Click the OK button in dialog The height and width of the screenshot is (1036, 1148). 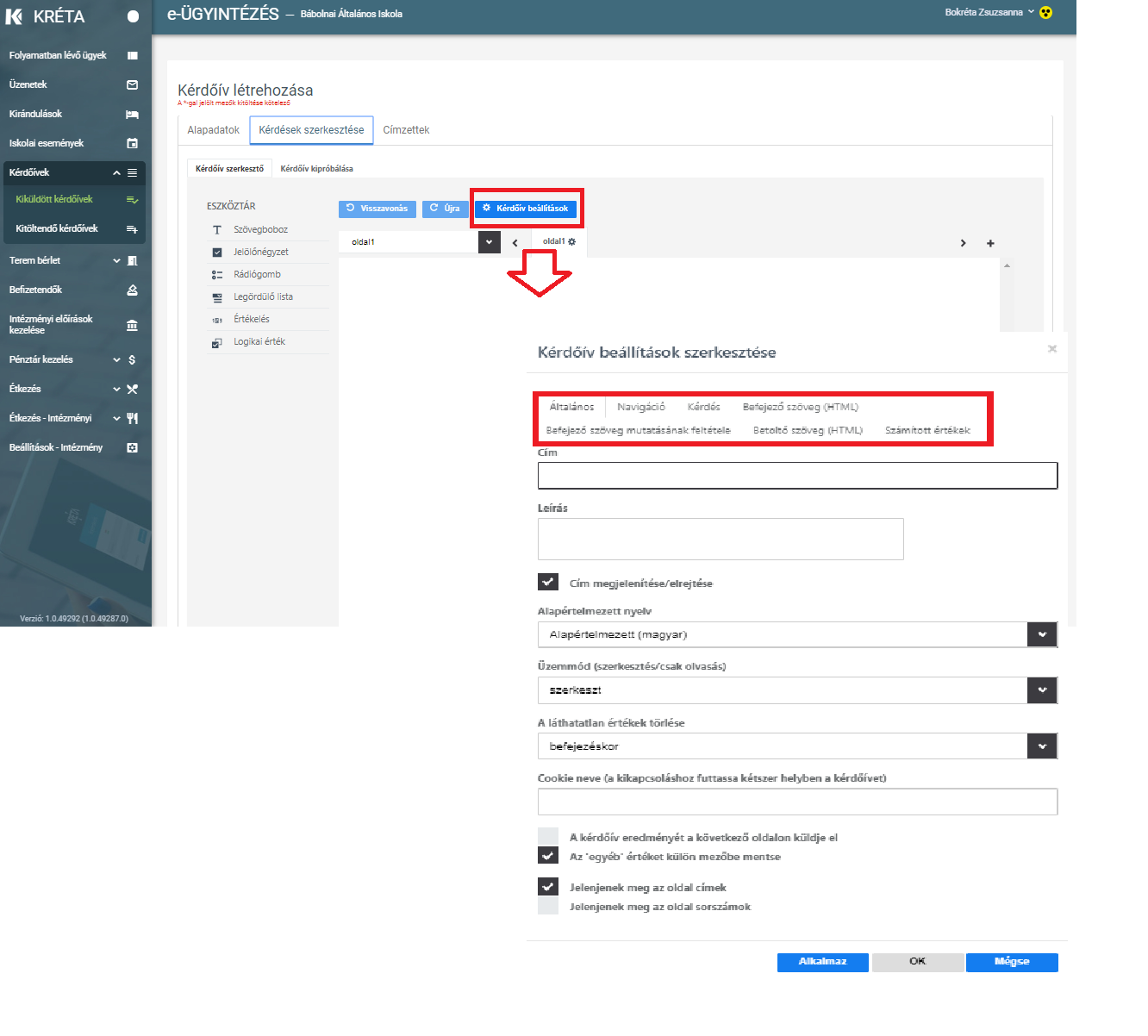(918, 962)
